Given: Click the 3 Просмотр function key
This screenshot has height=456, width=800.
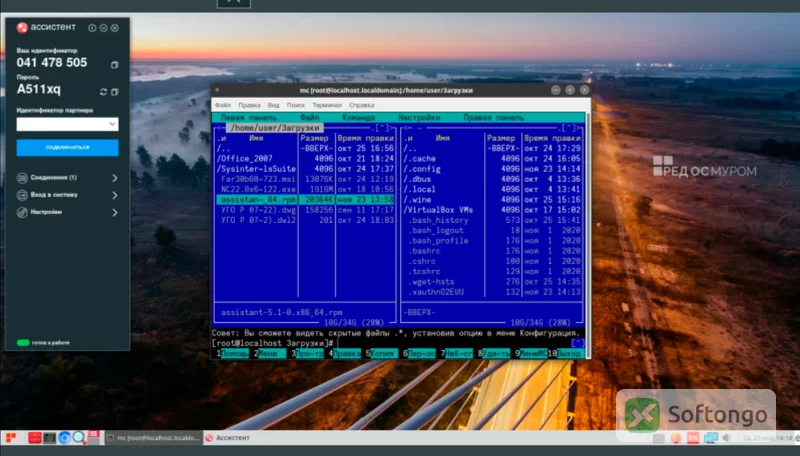Looking at the screenshot, I should pyautogui.click(x=308, y=353).
